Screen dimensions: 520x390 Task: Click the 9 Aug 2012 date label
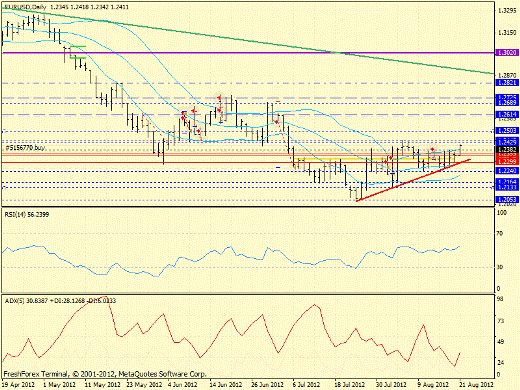[433, 384]
